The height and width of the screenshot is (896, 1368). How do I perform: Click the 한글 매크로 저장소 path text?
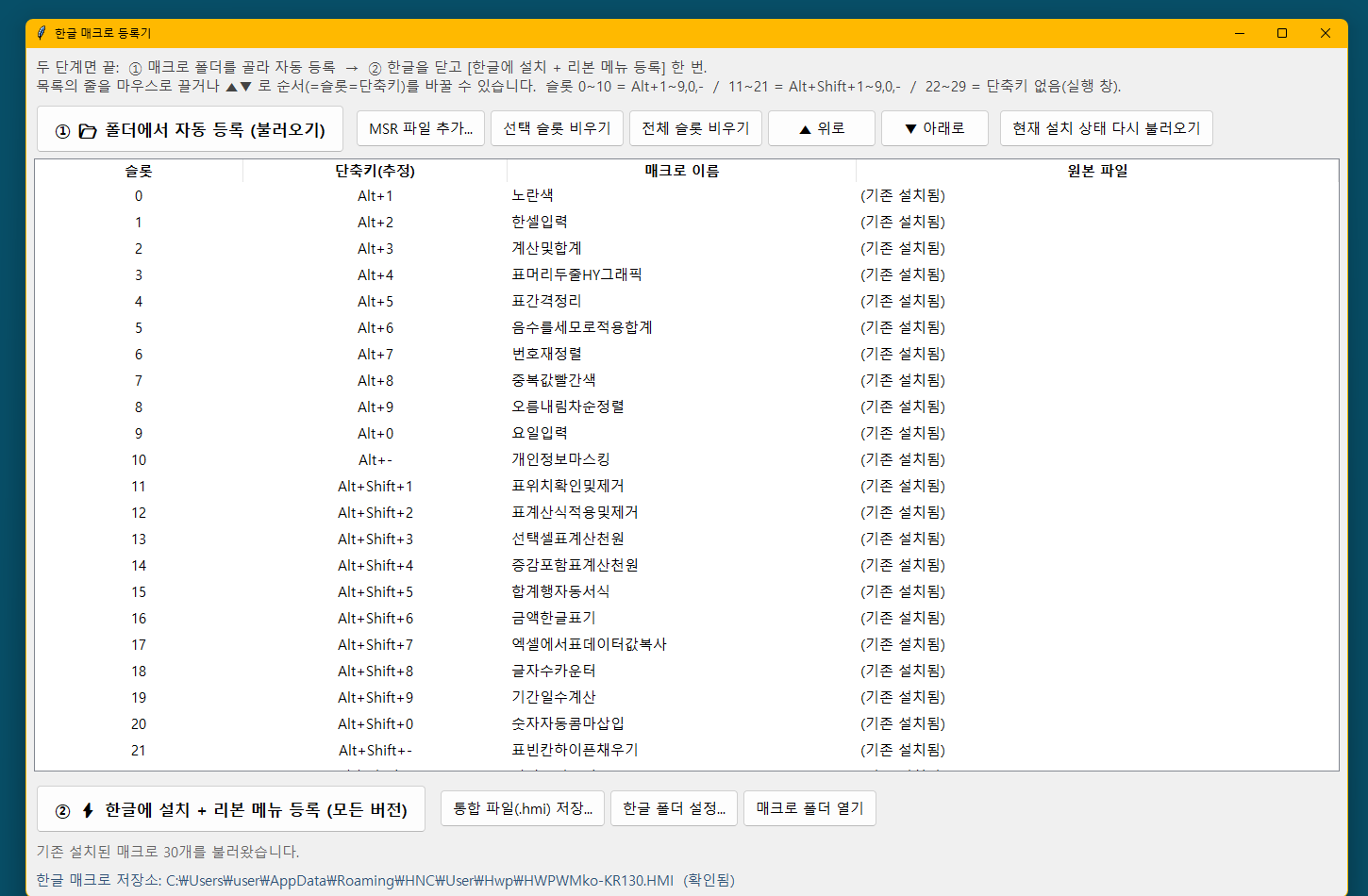point(385,880)
